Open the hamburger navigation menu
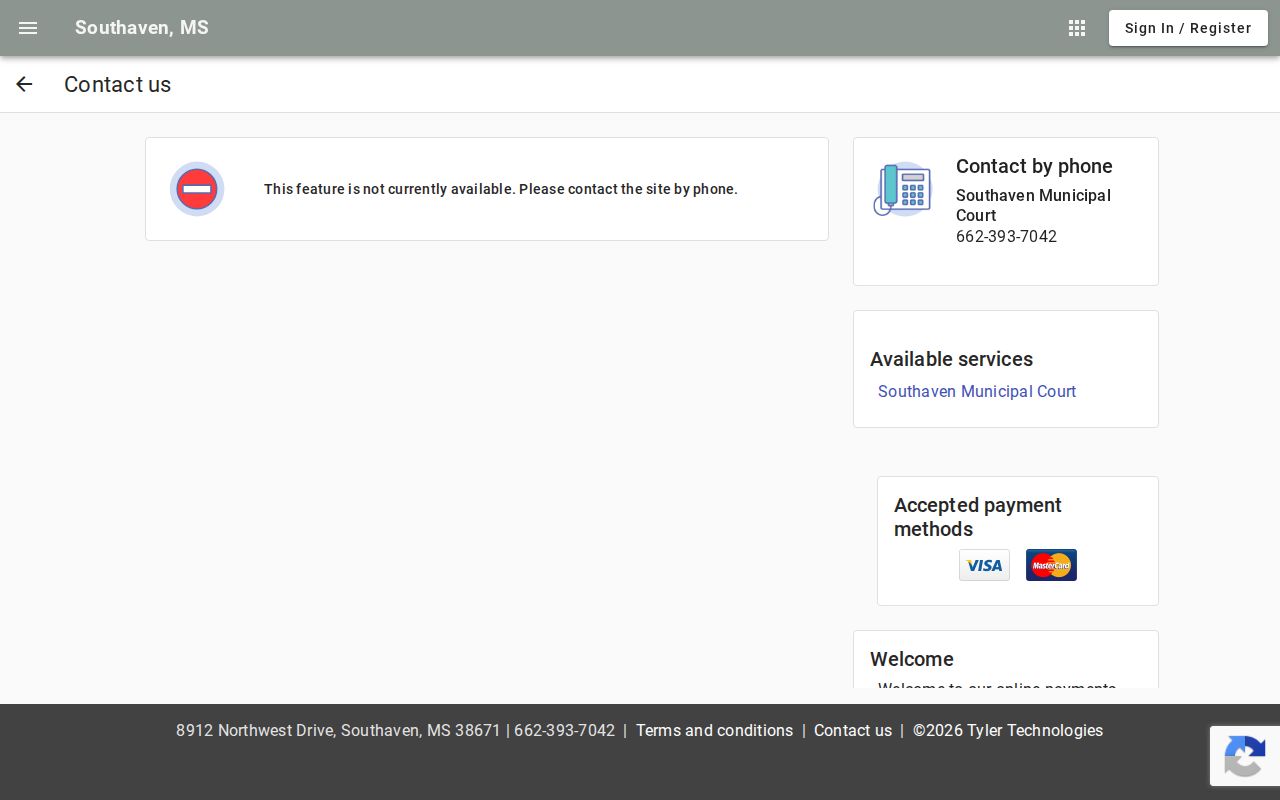The height and width of the screenshot is (800, 1280). pos(28,28)
